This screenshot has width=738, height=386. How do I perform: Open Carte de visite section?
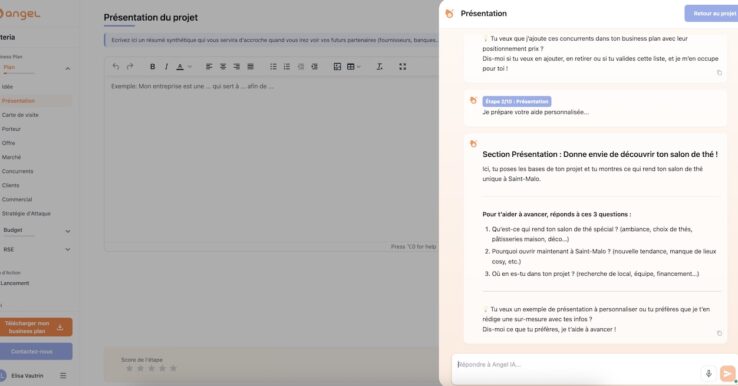20,115
